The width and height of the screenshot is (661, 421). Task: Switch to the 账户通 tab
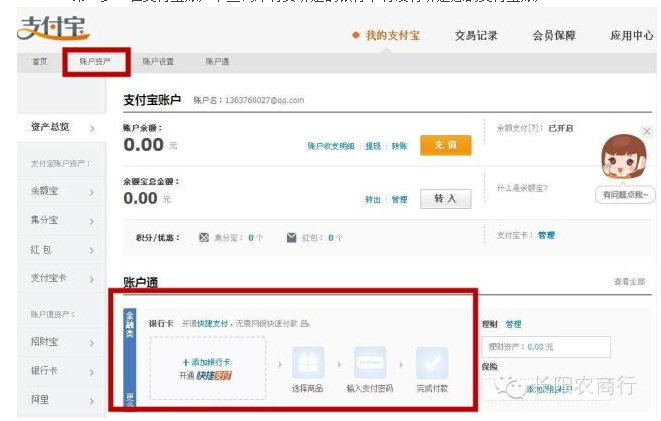pos(218,62)
